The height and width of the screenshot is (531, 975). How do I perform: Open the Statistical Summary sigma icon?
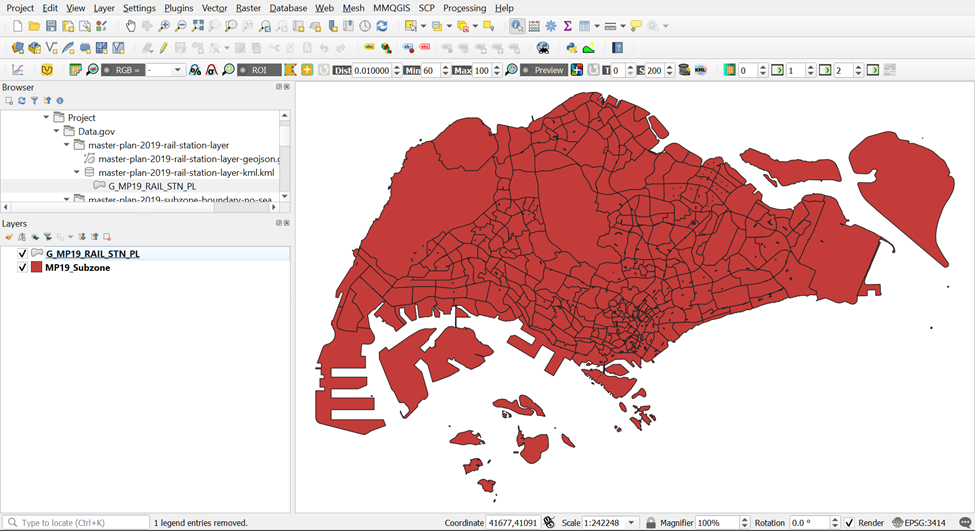tap(567, 26)
